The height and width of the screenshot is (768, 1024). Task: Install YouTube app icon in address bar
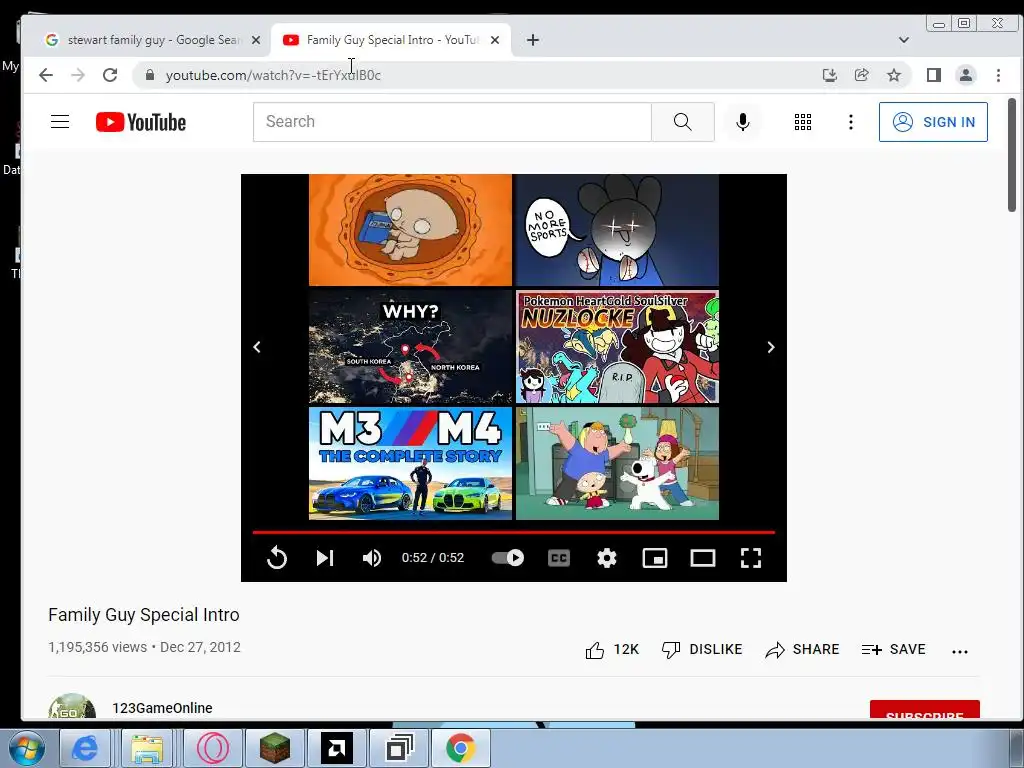coord(829,75)
